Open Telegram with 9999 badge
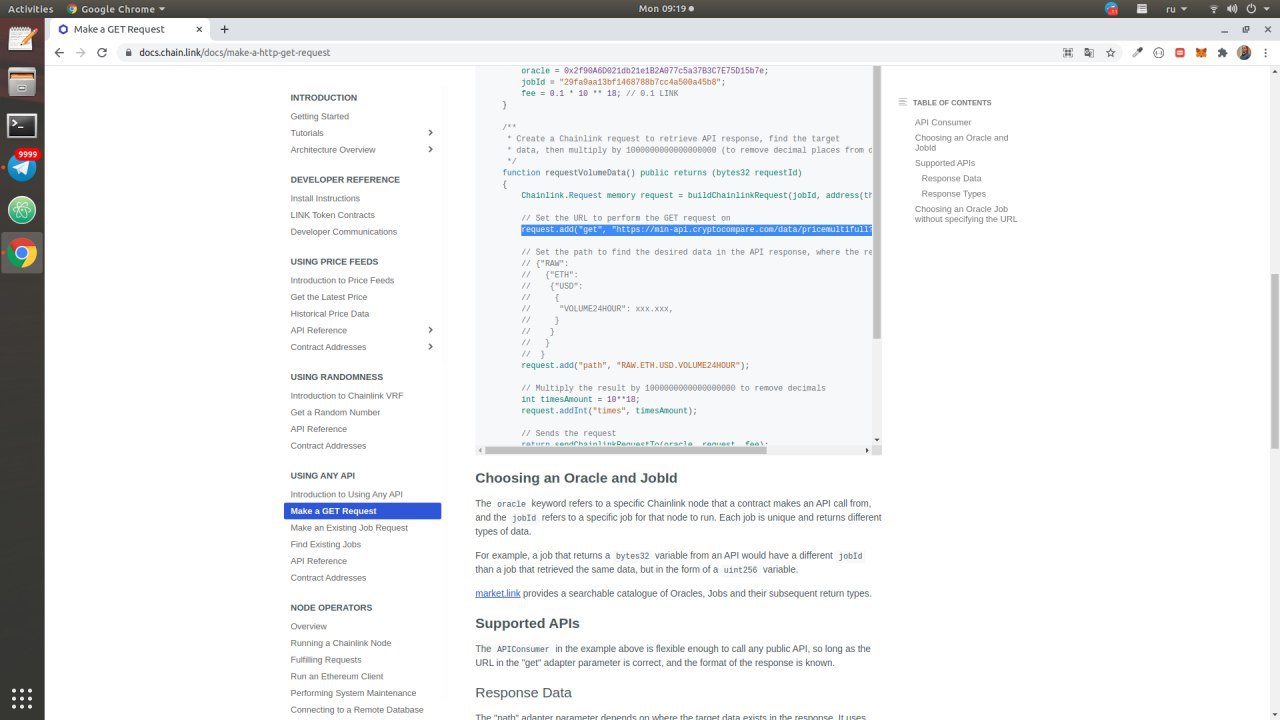1280x720 pixels. [22, 167]
